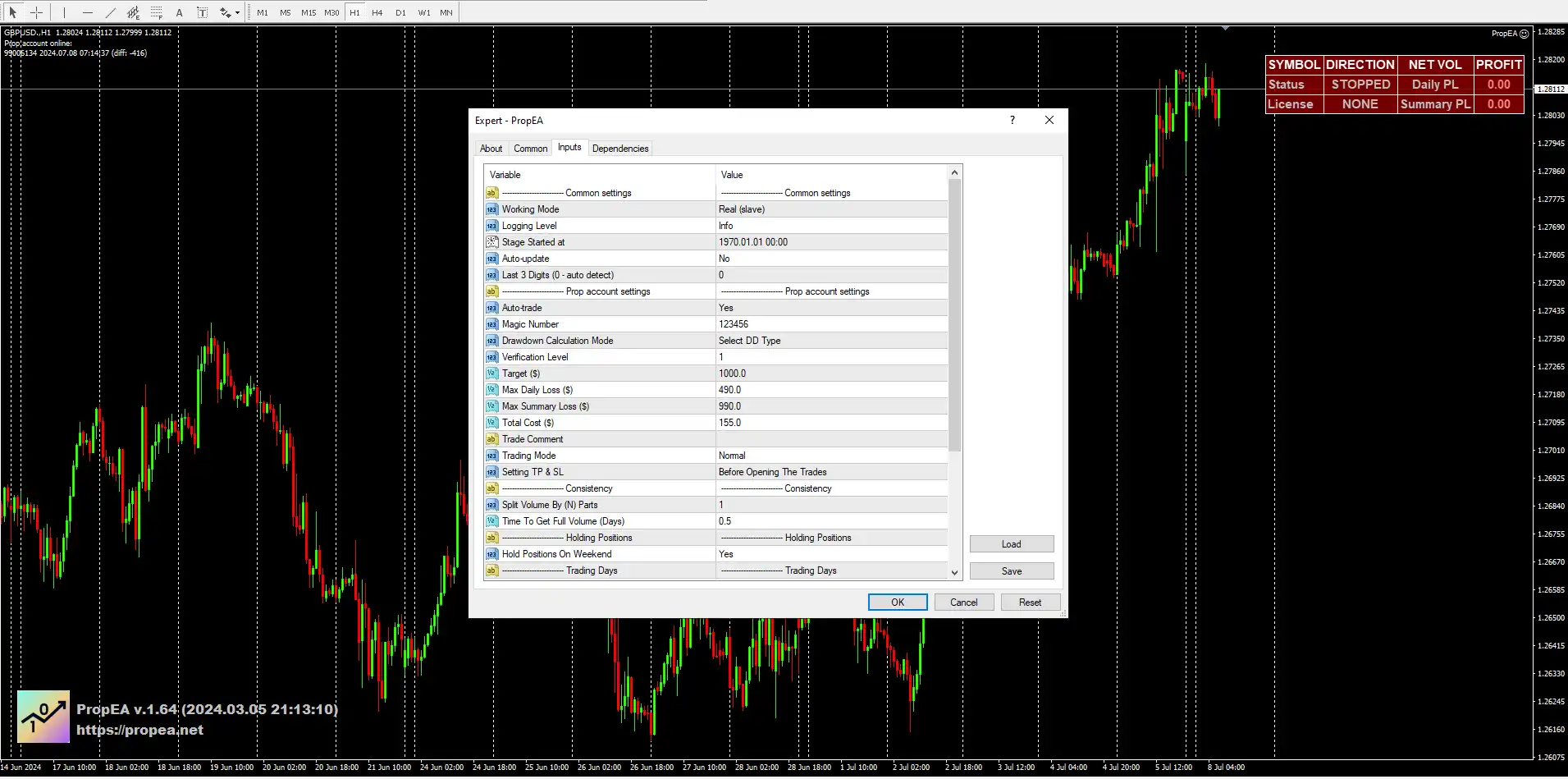1568x779 pixels.
Task: Change Setting TP & SL value
Action: tap(831, 472)
